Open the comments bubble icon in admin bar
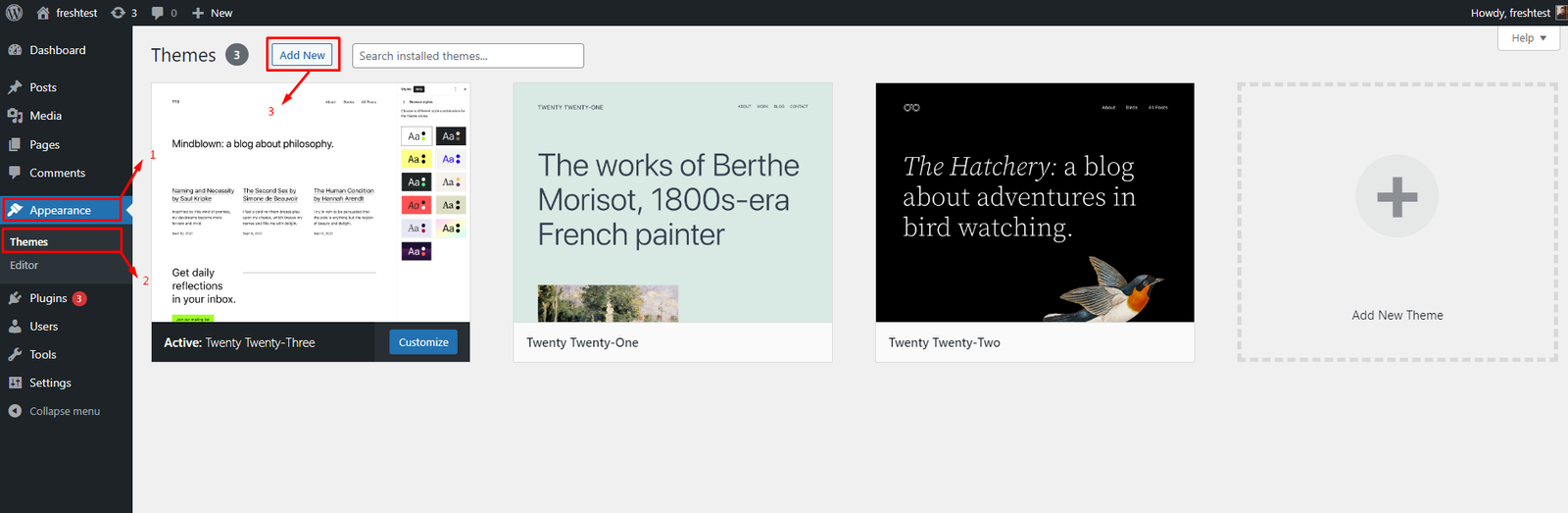Image resolution: width=1568 pixels, height=513 pixels. click(x=158, y=13)
